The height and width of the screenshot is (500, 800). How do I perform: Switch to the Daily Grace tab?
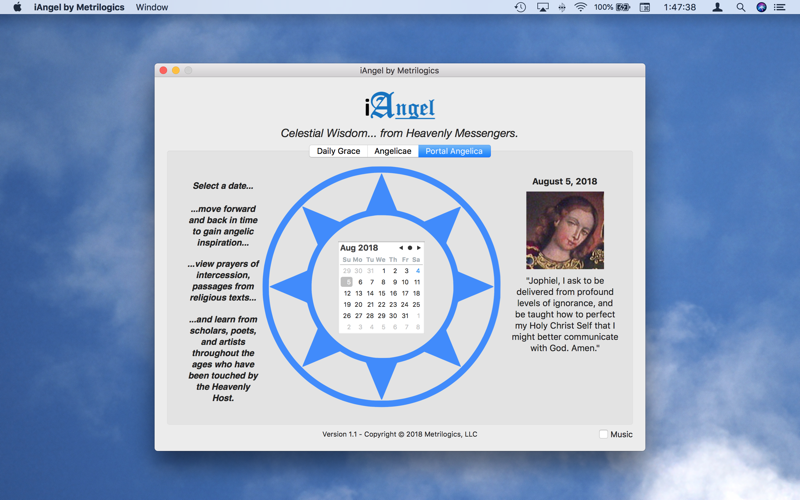[x=338, y=151]
